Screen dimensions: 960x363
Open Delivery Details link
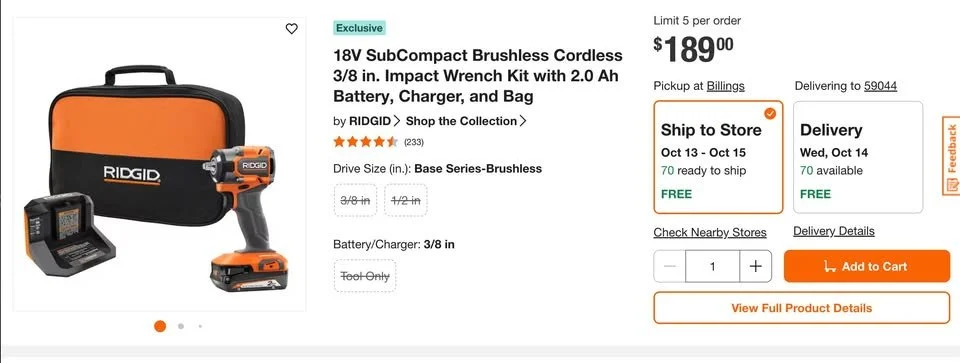tap(834, 231)
